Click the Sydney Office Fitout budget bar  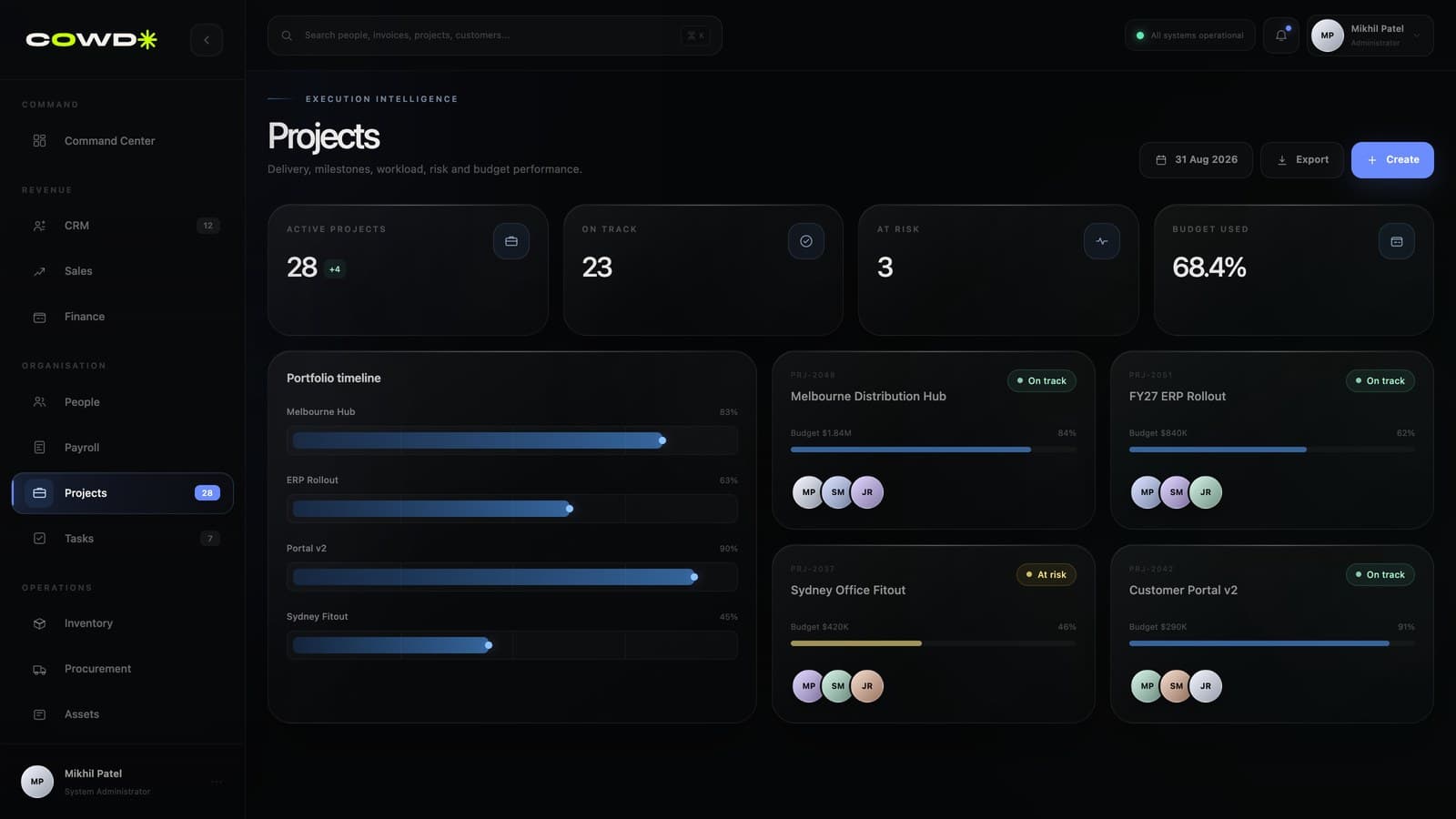click(x=934, y=643)
